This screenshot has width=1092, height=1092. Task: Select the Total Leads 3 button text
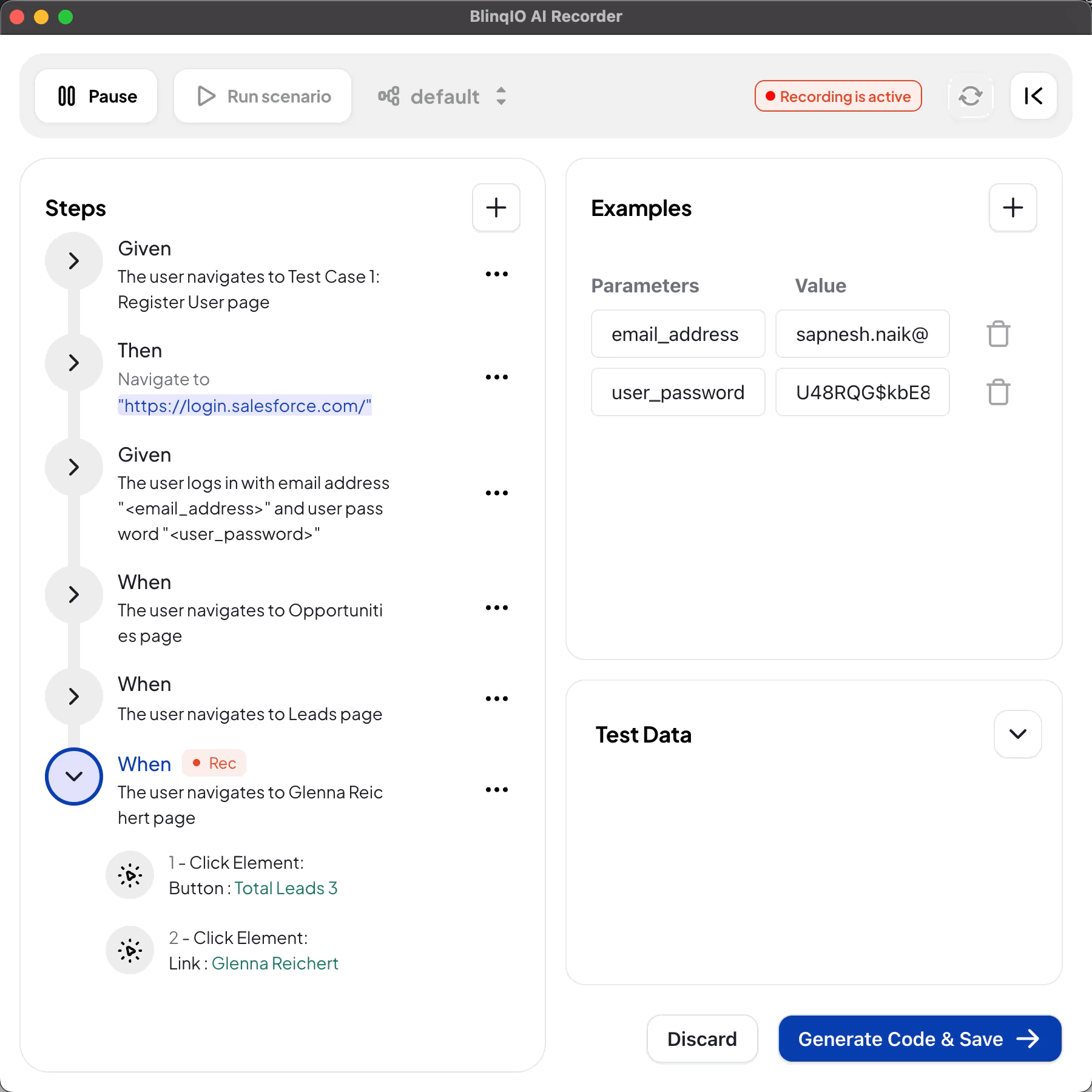(x=286, y=888)
